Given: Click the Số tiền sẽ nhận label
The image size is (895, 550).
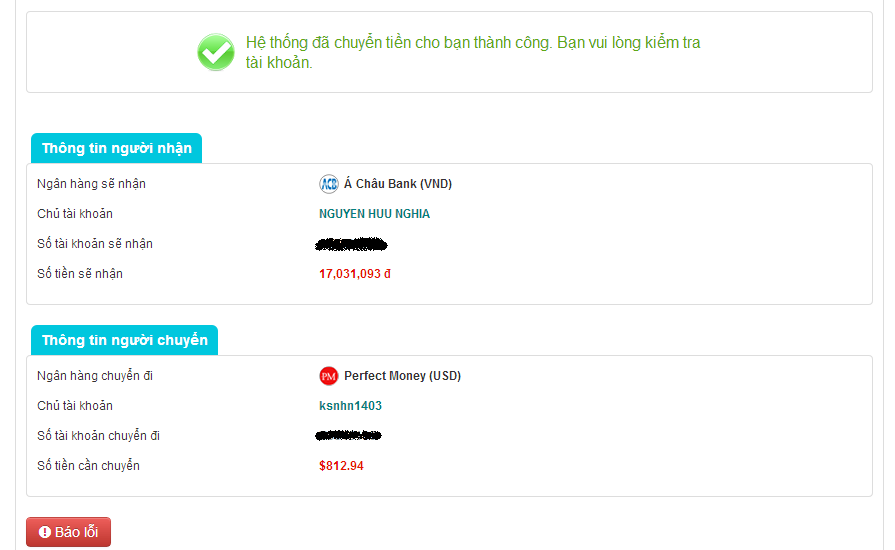Looking at the screenshot, I should [80, 274].
